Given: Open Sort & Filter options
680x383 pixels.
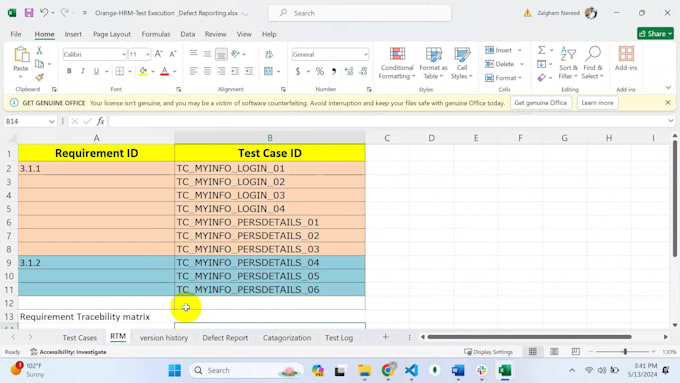Looking at the screenshot, I should tap(568, 63).
